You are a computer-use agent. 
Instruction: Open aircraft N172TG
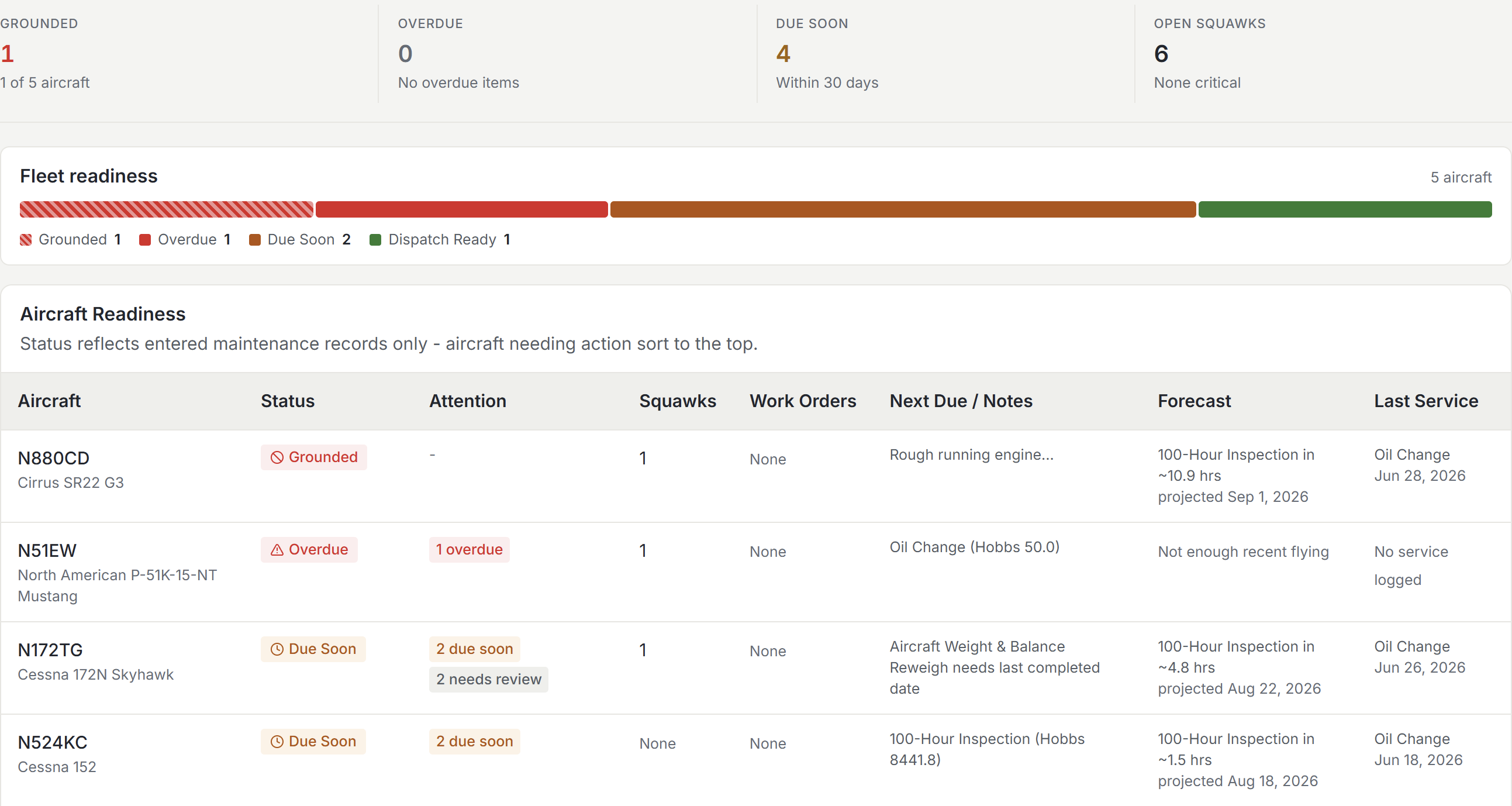pos(50,650)
